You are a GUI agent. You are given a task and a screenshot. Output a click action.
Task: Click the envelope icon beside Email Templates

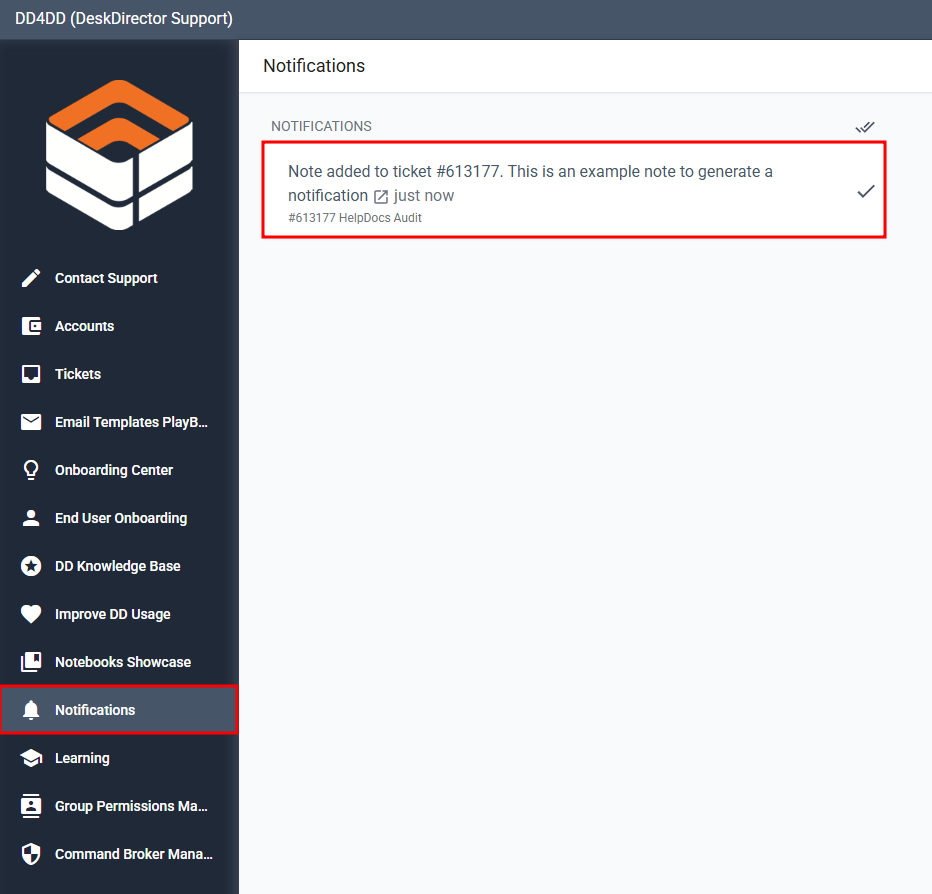point(31,422)
